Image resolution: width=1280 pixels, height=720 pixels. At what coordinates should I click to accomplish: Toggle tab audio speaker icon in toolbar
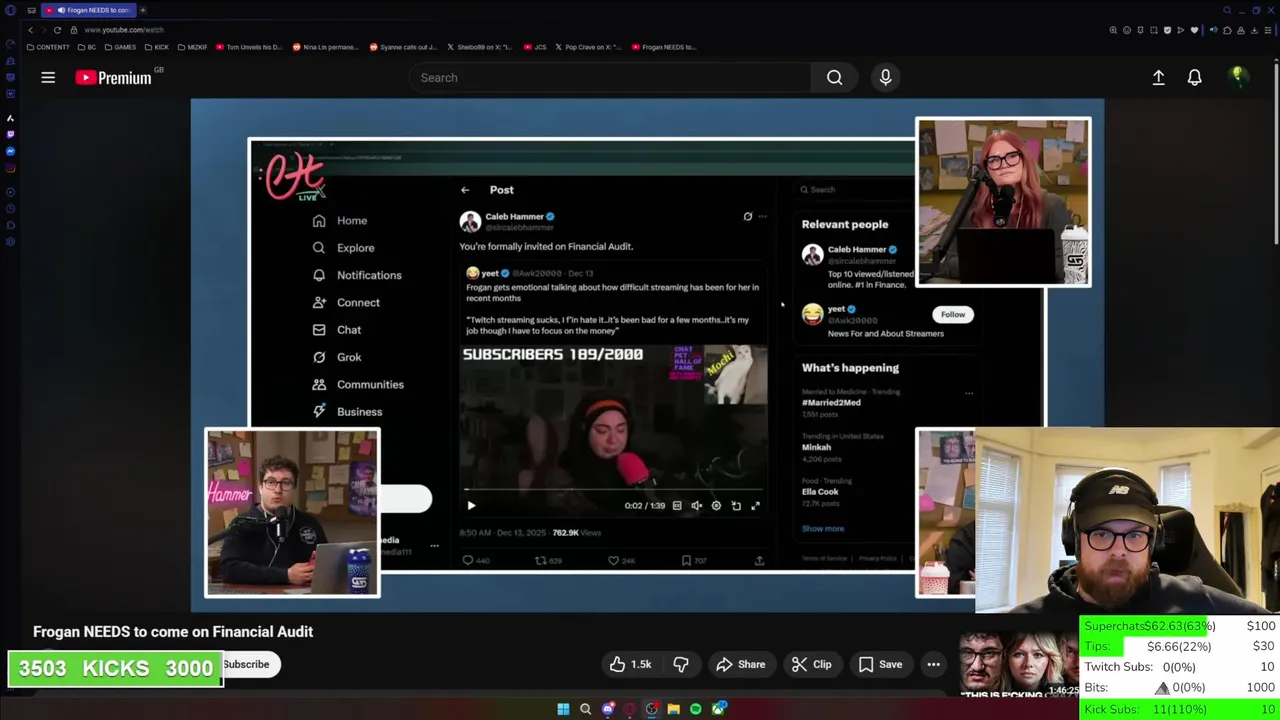tap(1213, 30)
